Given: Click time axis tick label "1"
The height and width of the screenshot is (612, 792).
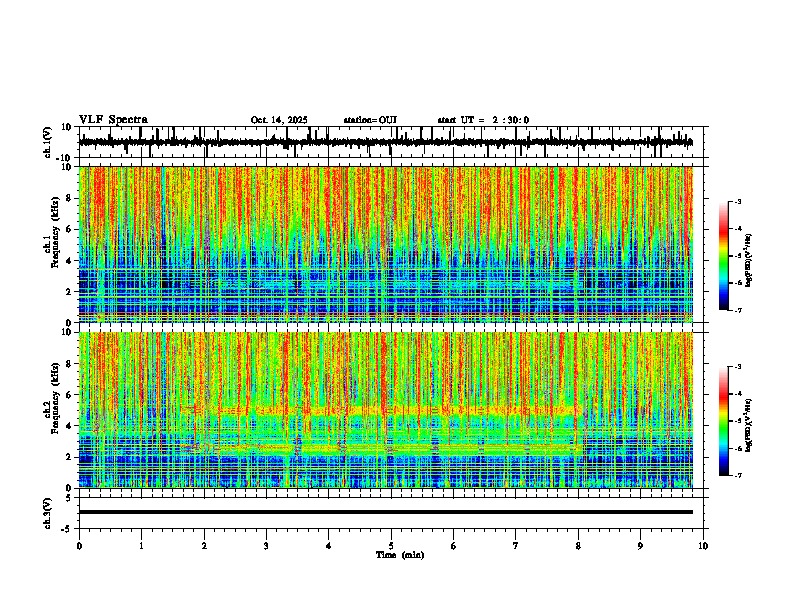Looking at the screenshot, I should 141,546.
